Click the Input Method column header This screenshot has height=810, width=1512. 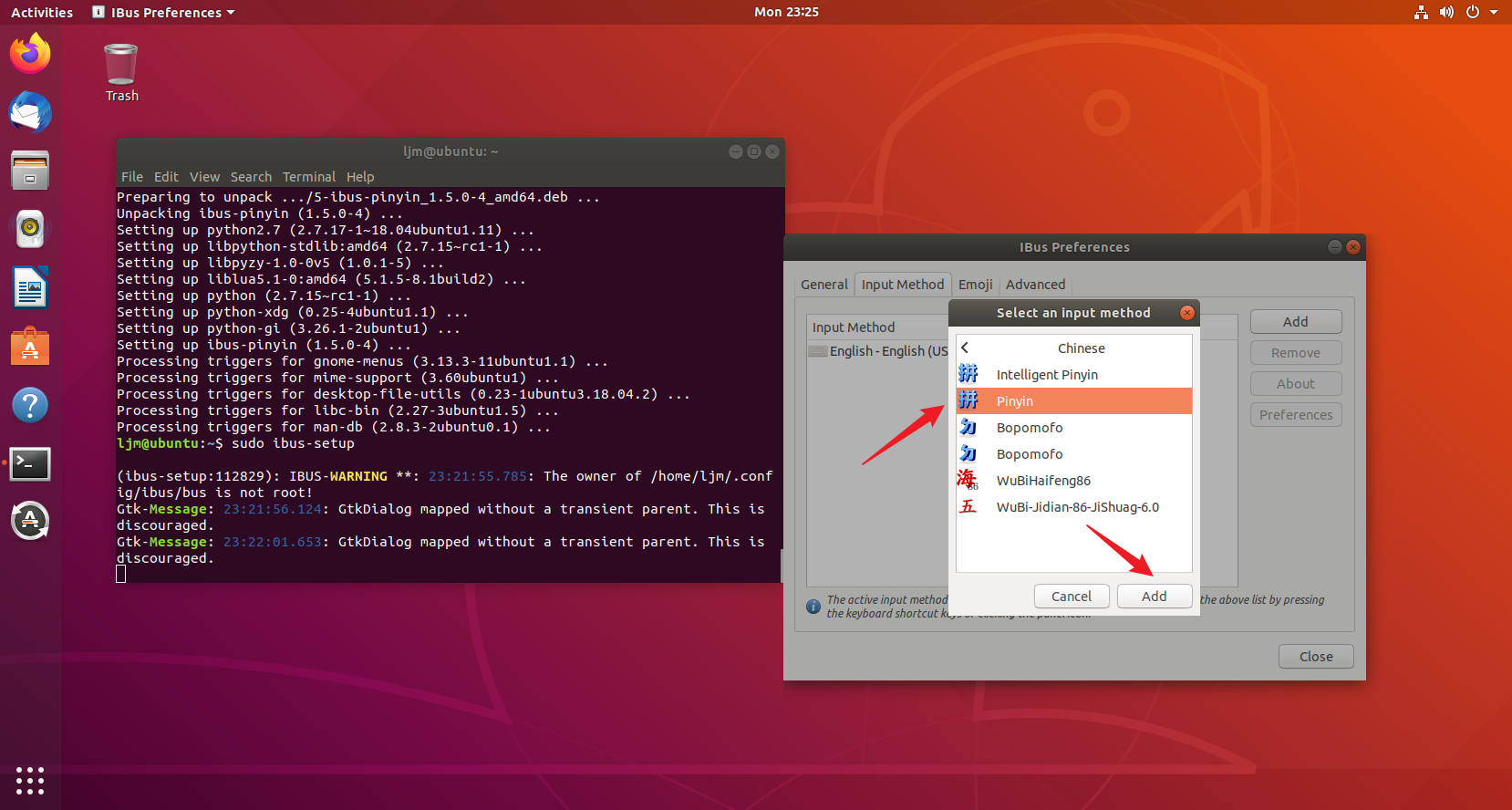click(878, 327)
